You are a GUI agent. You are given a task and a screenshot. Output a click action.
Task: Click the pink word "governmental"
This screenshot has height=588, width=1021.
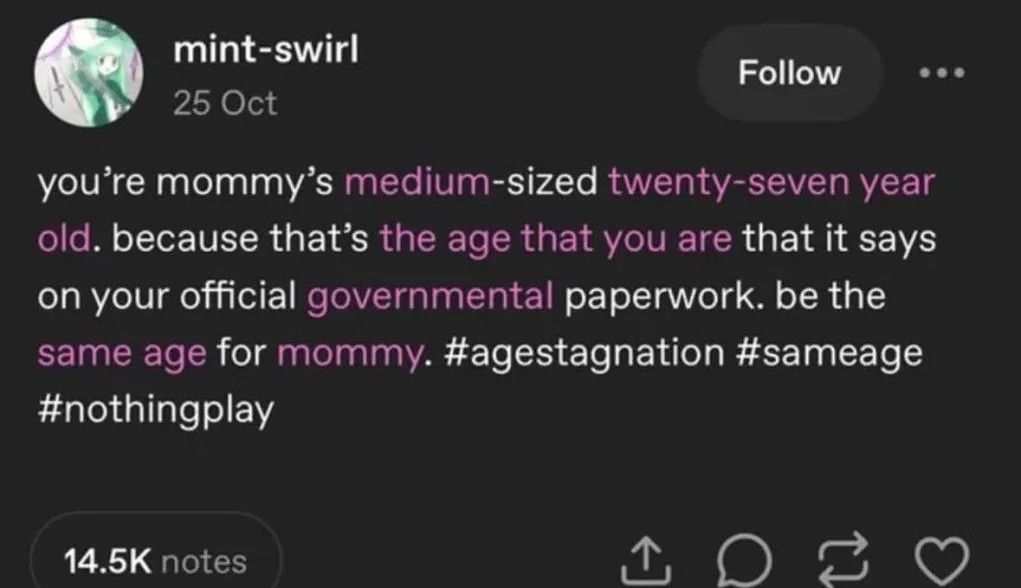(x=430, y=297)
